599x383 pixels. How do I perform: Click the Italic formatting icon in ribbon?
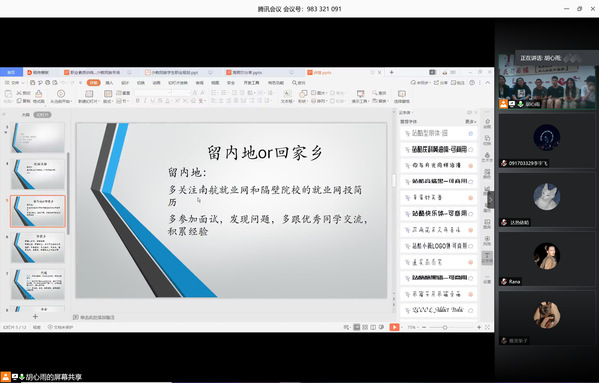145,101
